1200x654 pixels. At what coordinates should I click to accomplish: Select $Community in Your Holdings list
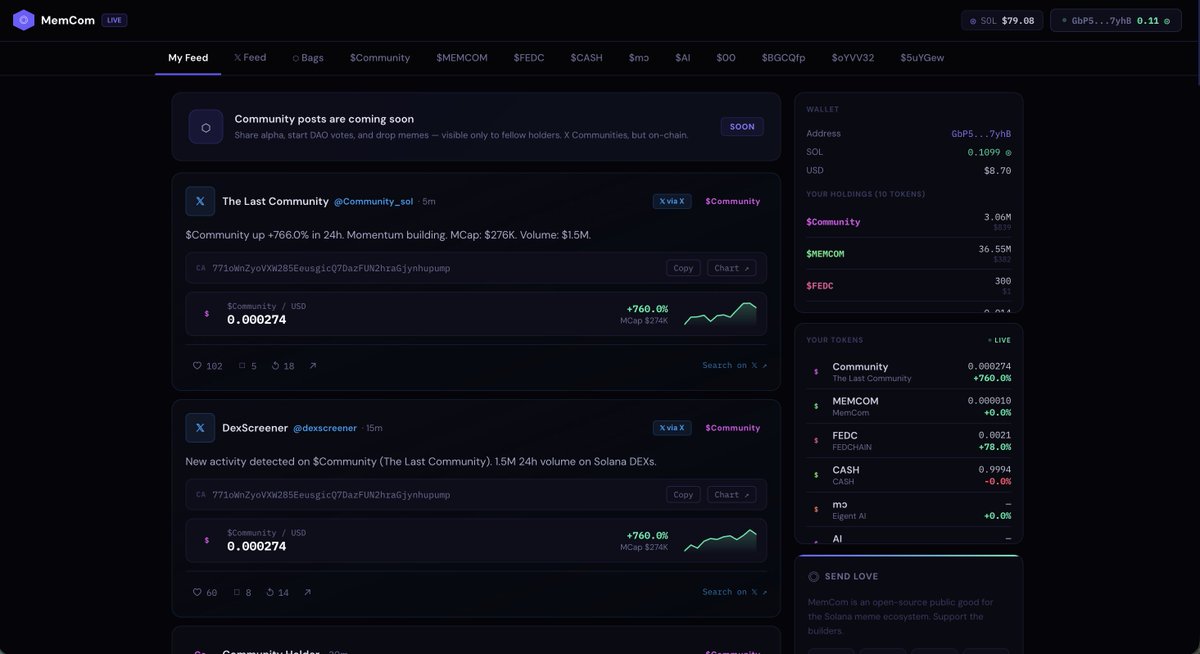click(908, 222)
